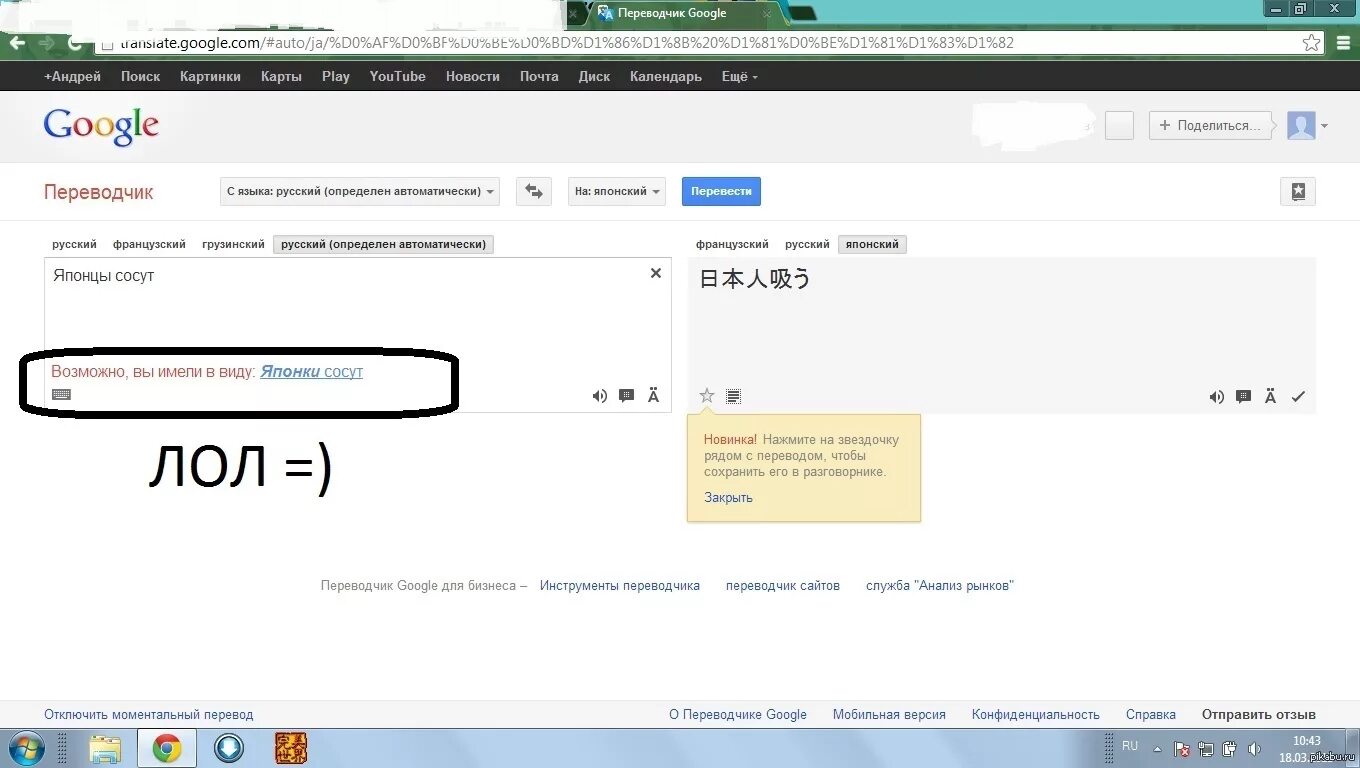
Task: Select source language французский tab
Action: (x=149, y=244)
